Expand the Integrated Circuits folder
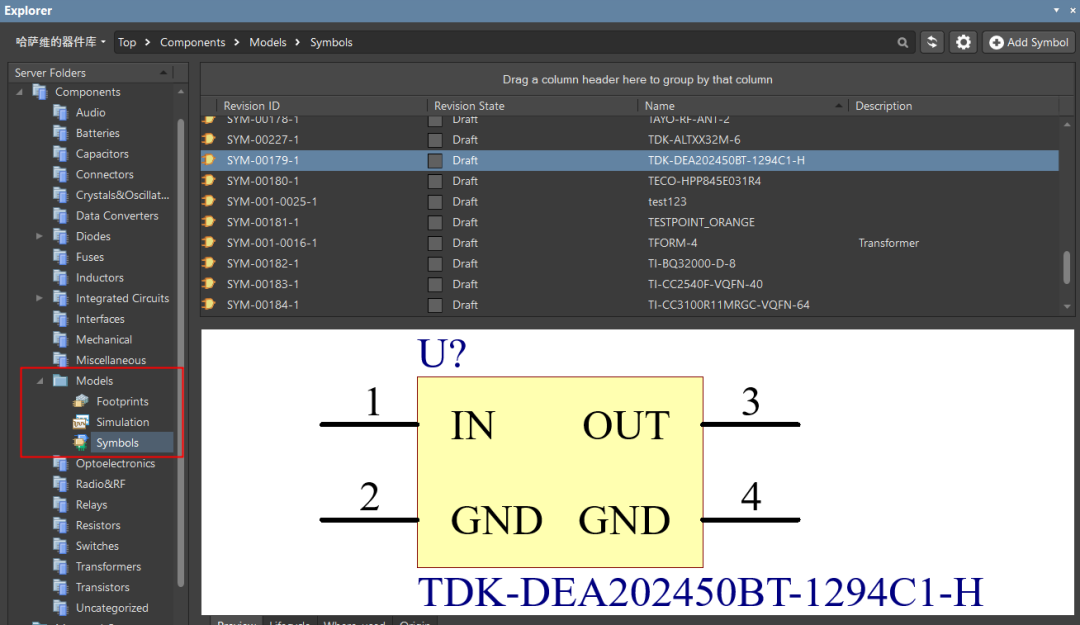The height and width of the screenshot is (625, 1080). pyautogui.click(x=39, y=298)
